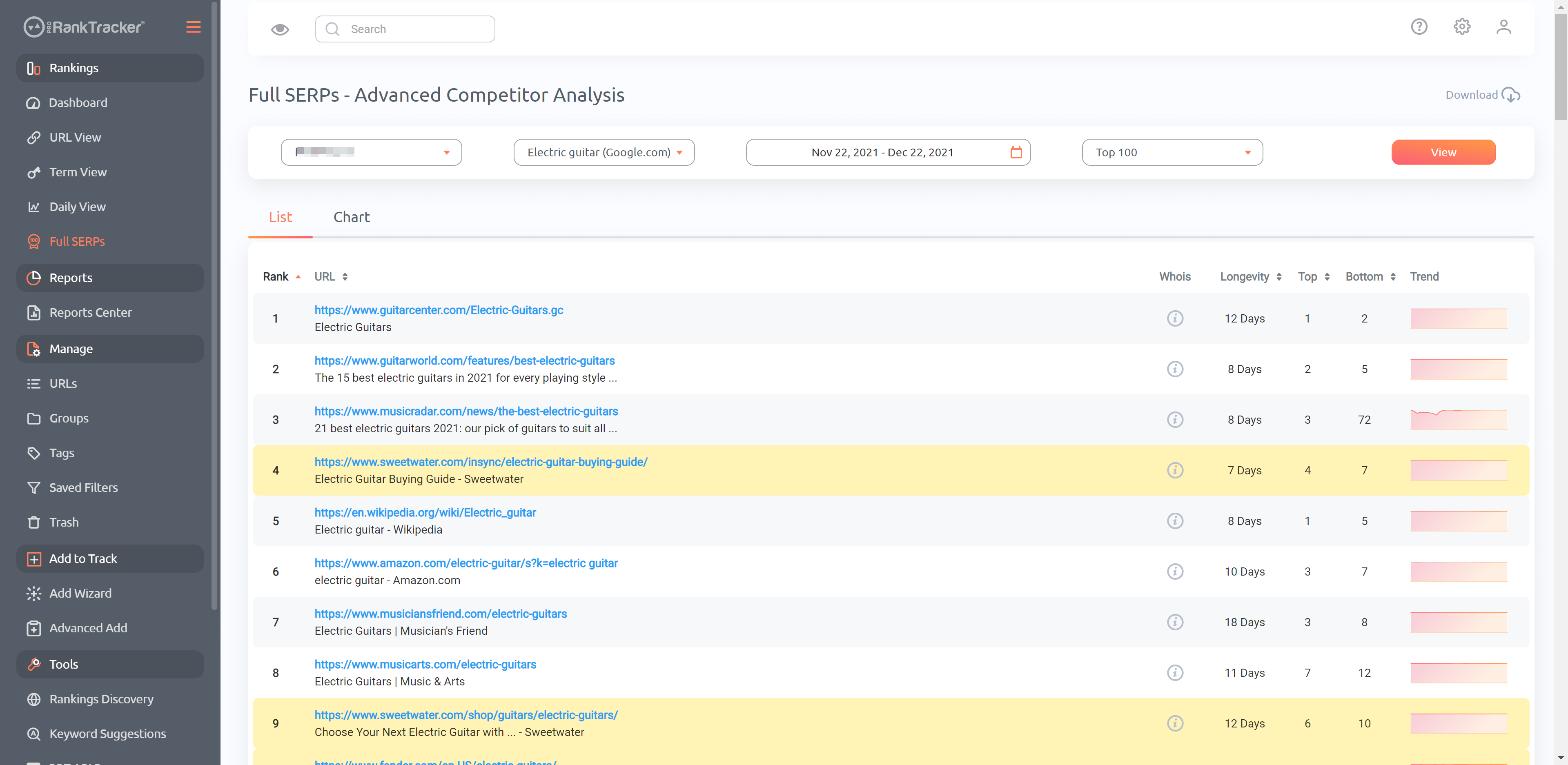Sort table by Bottom column
1568x765 pixels.
1370,277
